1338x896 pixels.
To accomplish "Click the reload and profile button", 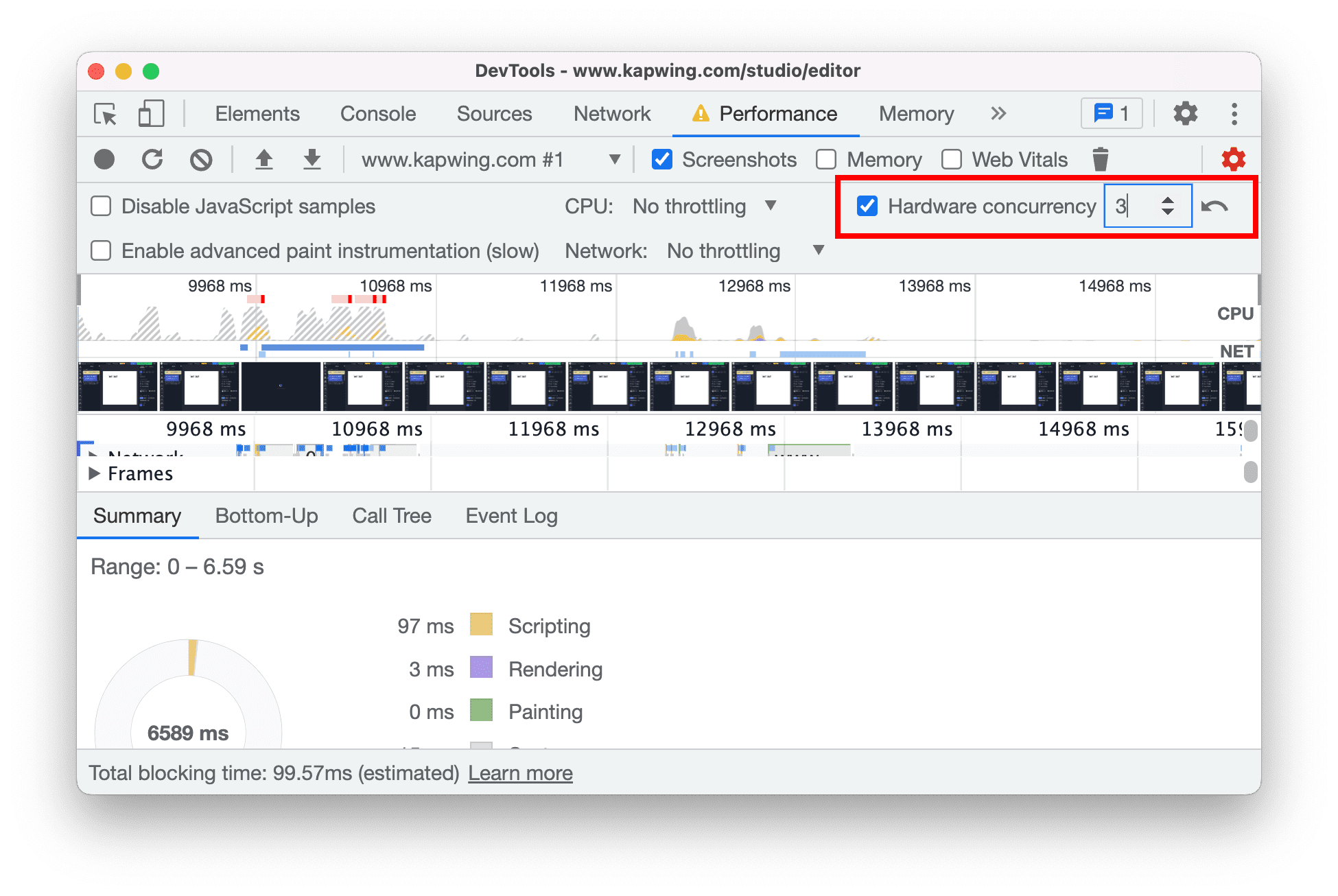I will tap(152, 159).
